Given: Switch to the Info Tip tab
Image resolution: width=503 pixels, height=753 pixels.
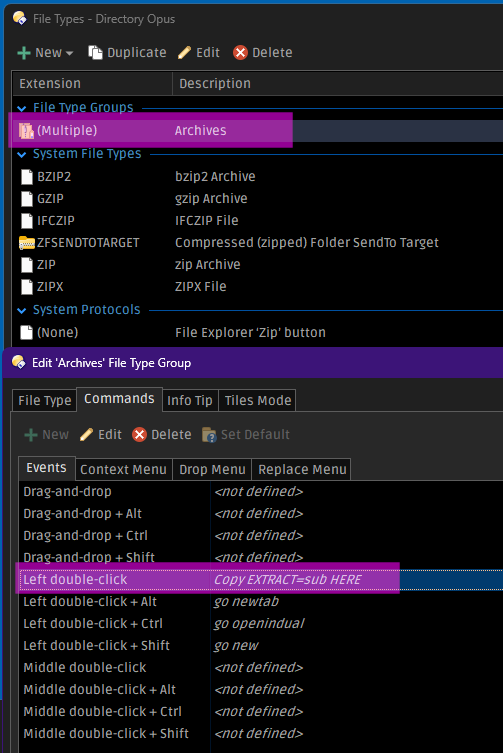Looking at the screenshot, I should (190, 401).
